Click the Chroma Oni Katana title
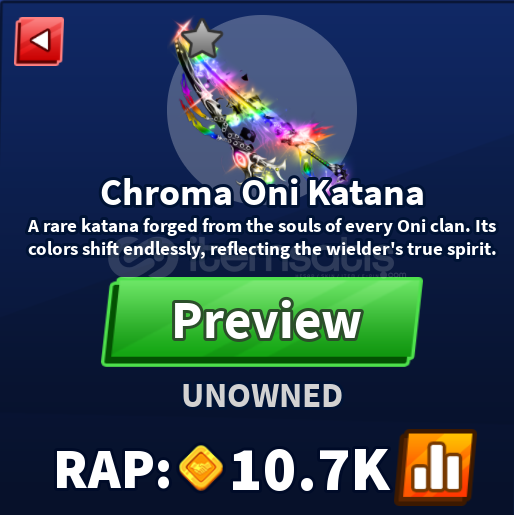This screenshot has width=514, height=515. tap(262, 193)
